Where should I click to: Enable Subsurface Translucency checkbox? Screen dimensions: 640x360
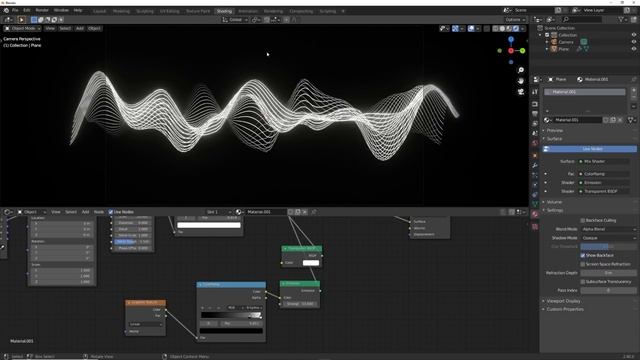coord(583,282)
